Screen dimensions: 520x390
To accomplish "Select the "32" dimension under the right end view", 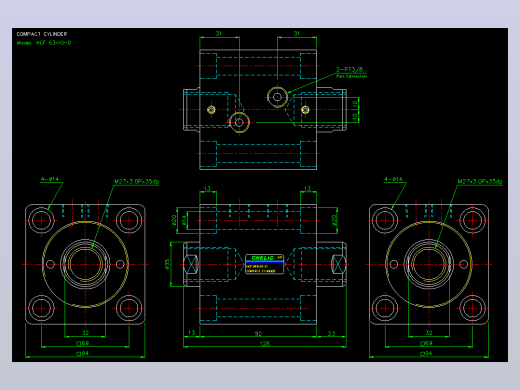I will click(x=429, y=333).
